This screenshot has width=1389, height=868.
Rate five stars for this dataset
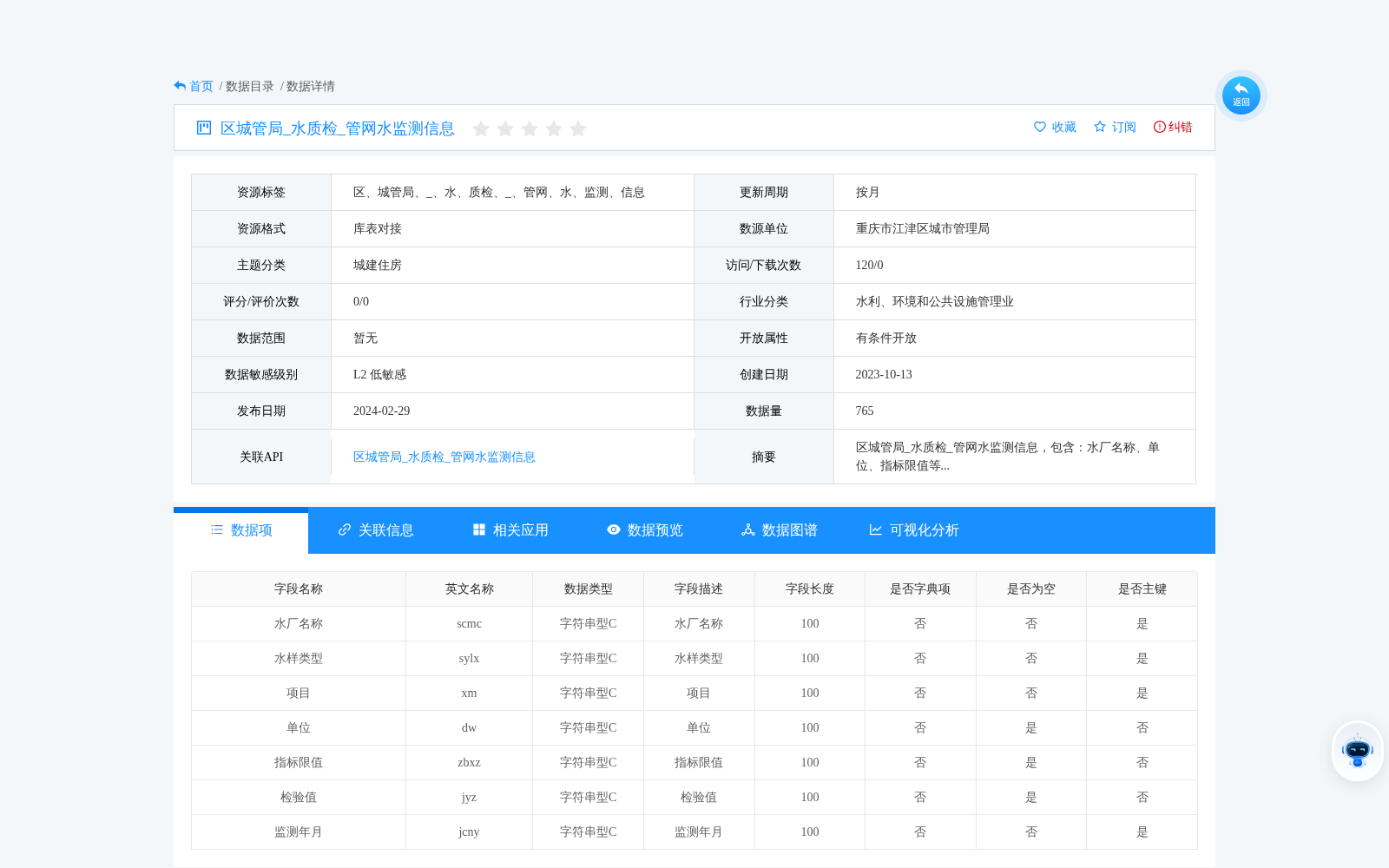[578, 128]
